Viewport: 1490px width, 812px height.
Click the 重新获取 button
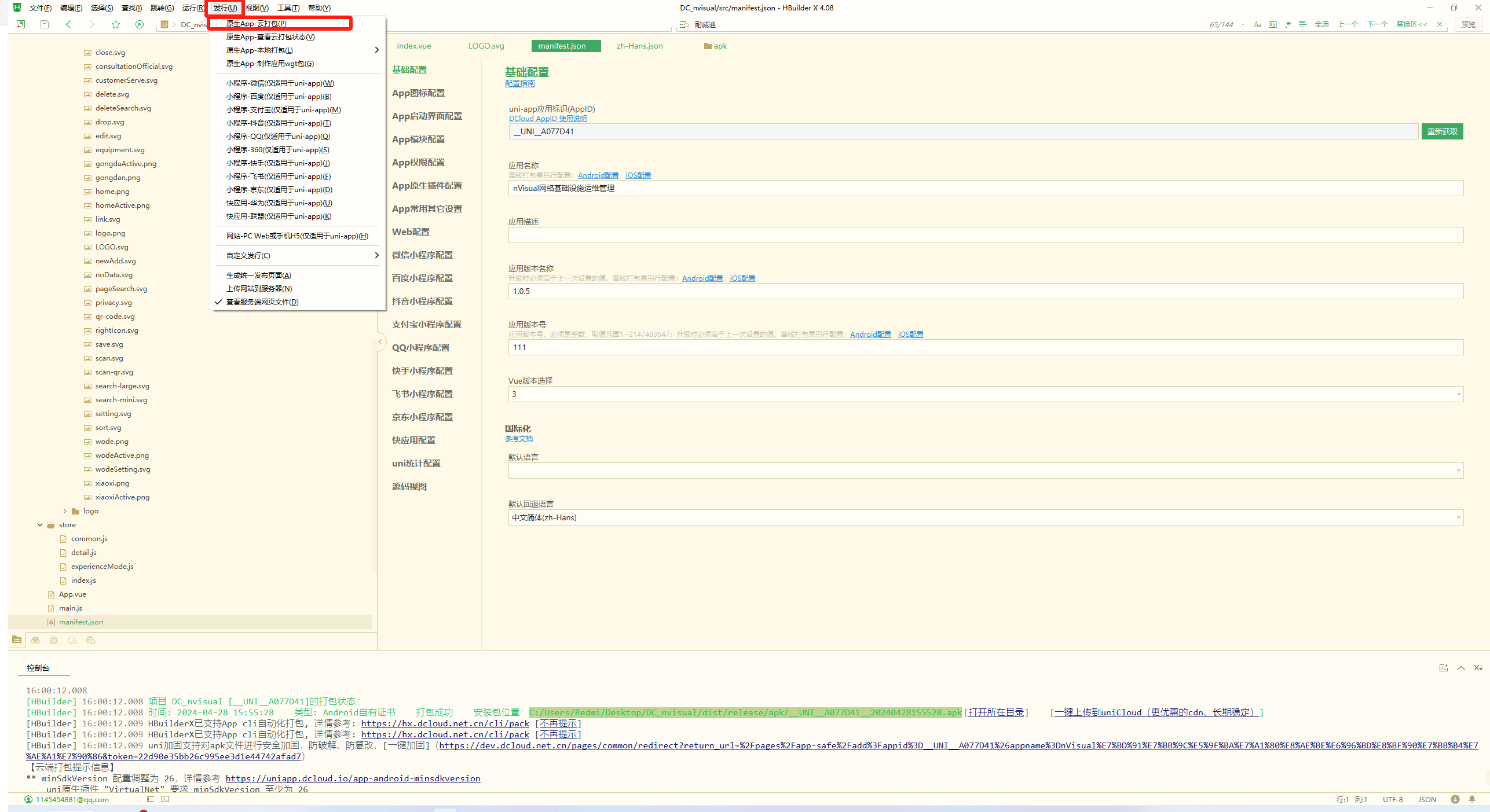point(1442,131)
